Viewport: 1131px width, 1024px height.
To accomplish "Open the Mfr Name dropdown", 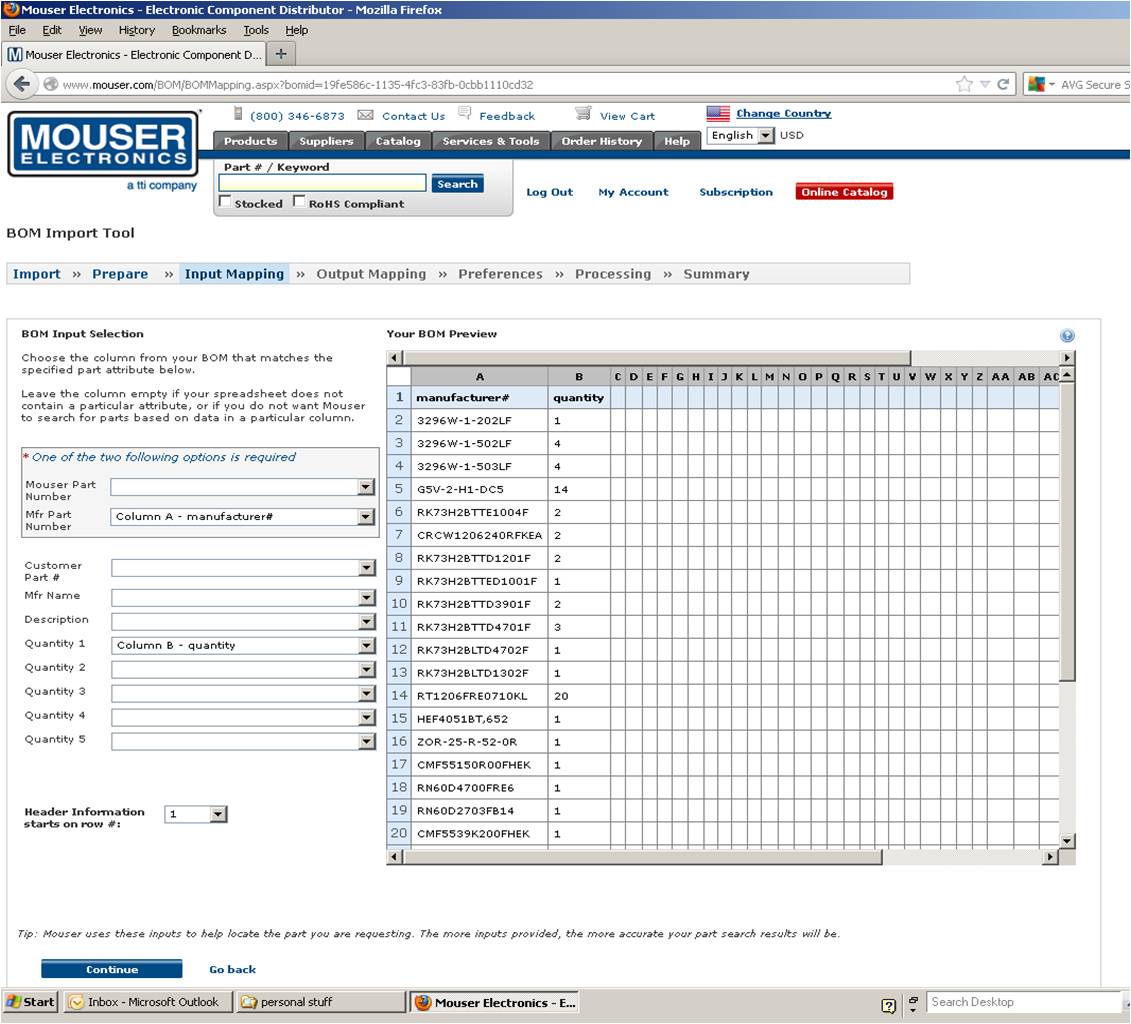I will click(367, 598).
